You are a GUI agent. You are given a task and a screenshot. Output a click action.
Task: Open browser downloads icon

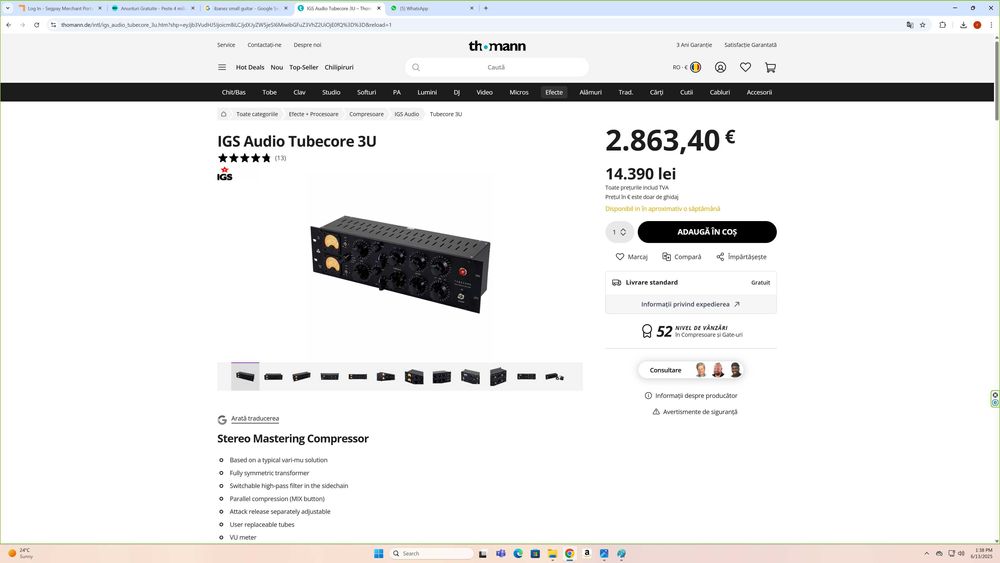click(963, 25)
